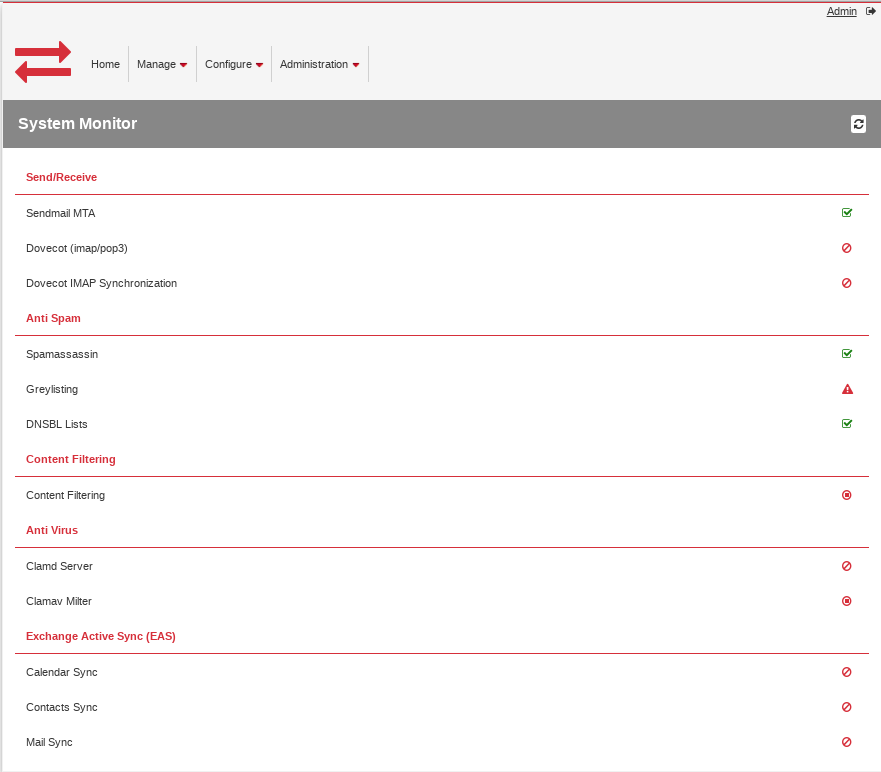Select the Content Filtering row label
The image size is (881, 772).
65,495
